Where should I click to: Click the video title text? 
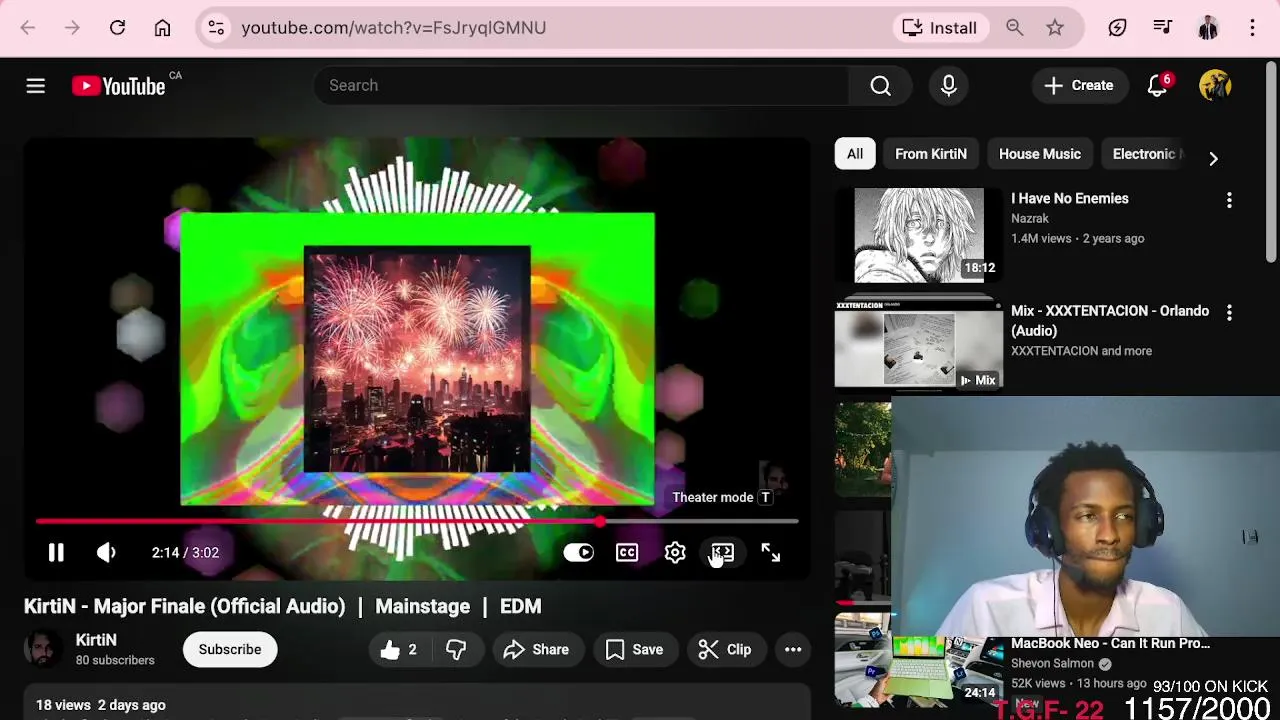(x=282, y=606)
